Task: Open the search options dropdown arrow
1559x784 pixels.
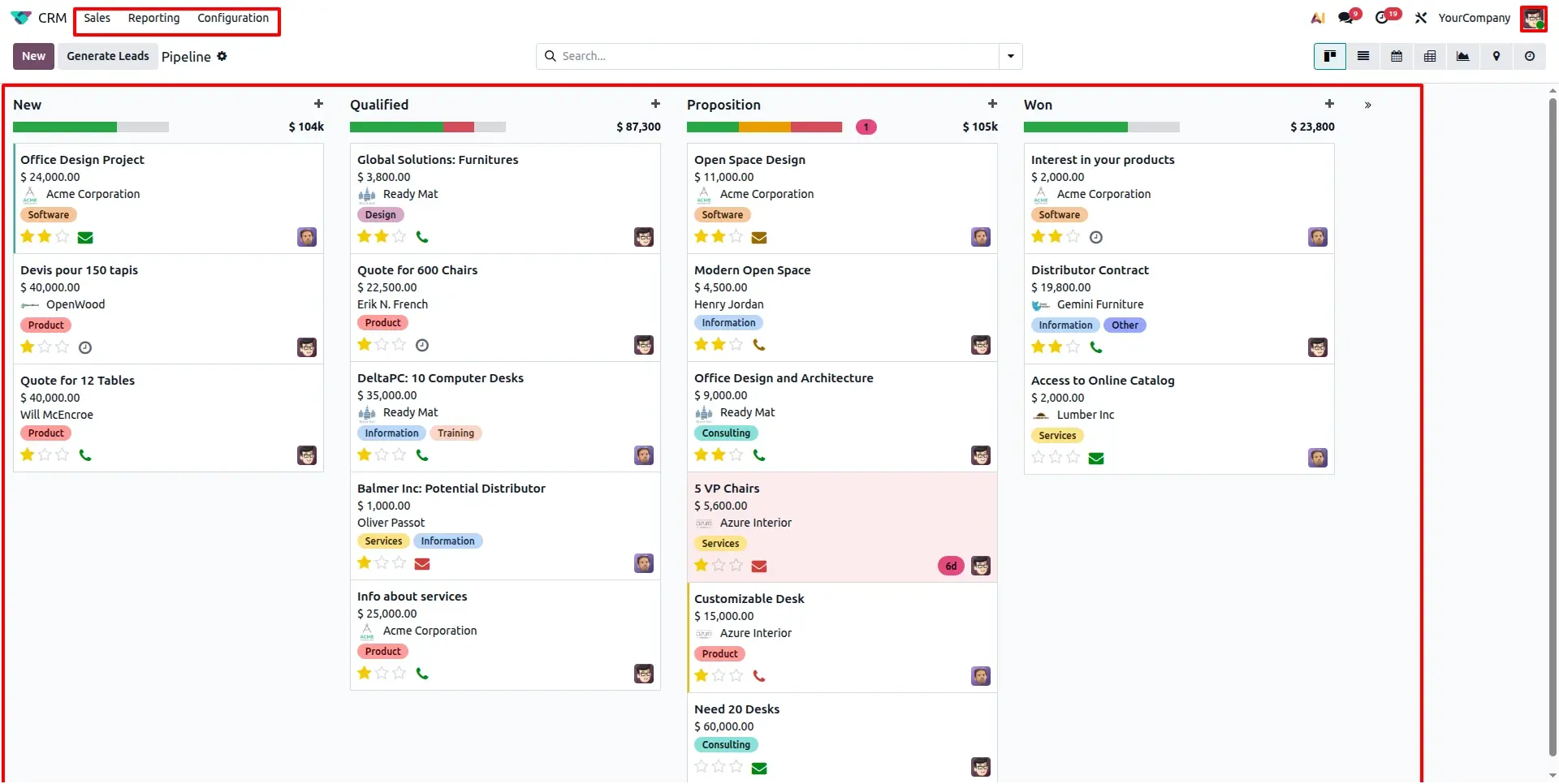Action: click(1011, 56)
